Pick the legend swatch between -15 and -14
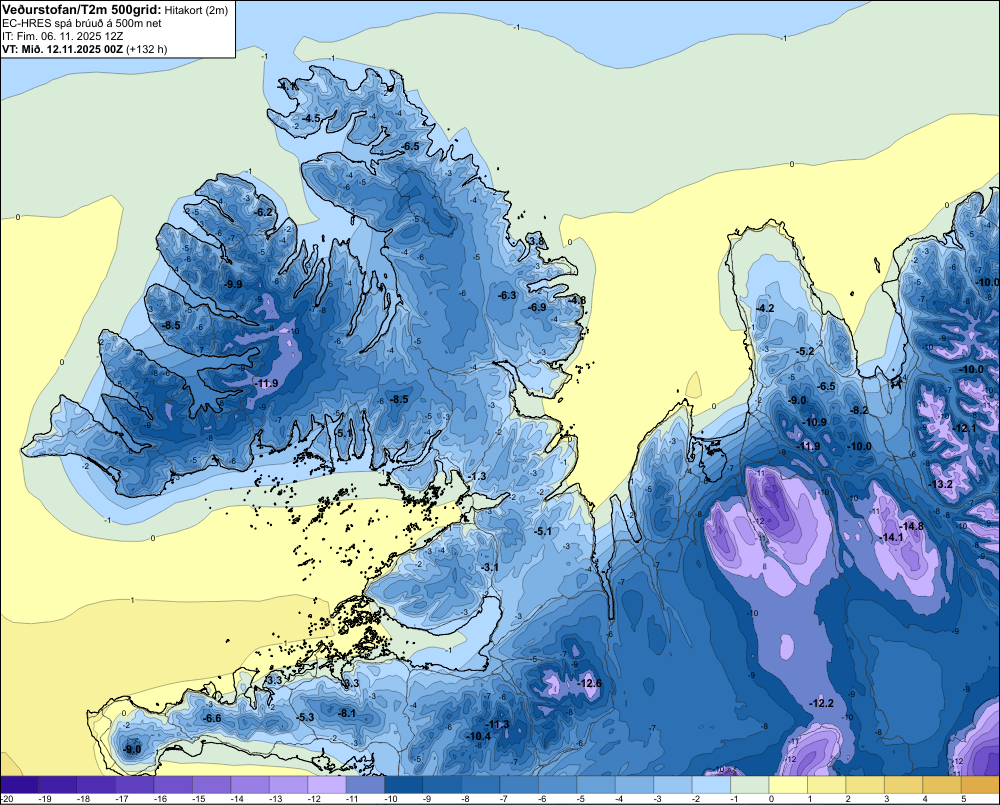This screenshot has width=1000, height=805. [x=212, y=784]
